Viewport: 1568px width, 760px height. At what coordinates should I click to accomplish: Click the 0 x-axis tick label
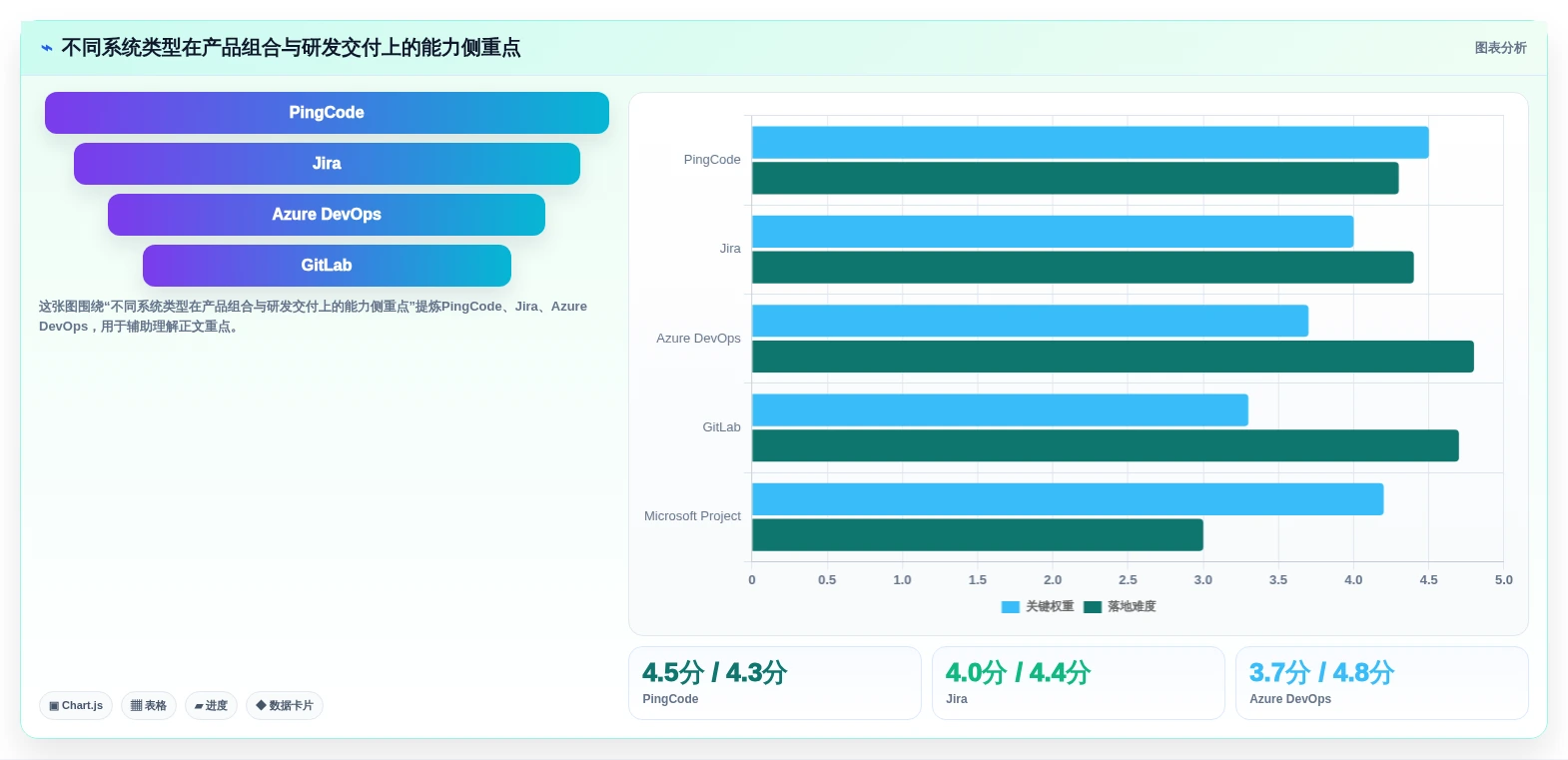point(752,580)
